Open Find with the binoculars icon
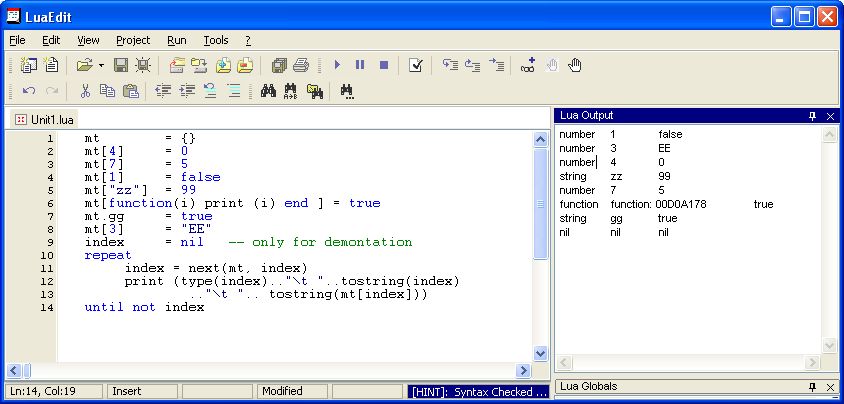844x404 pixels. tap(268, 91)
